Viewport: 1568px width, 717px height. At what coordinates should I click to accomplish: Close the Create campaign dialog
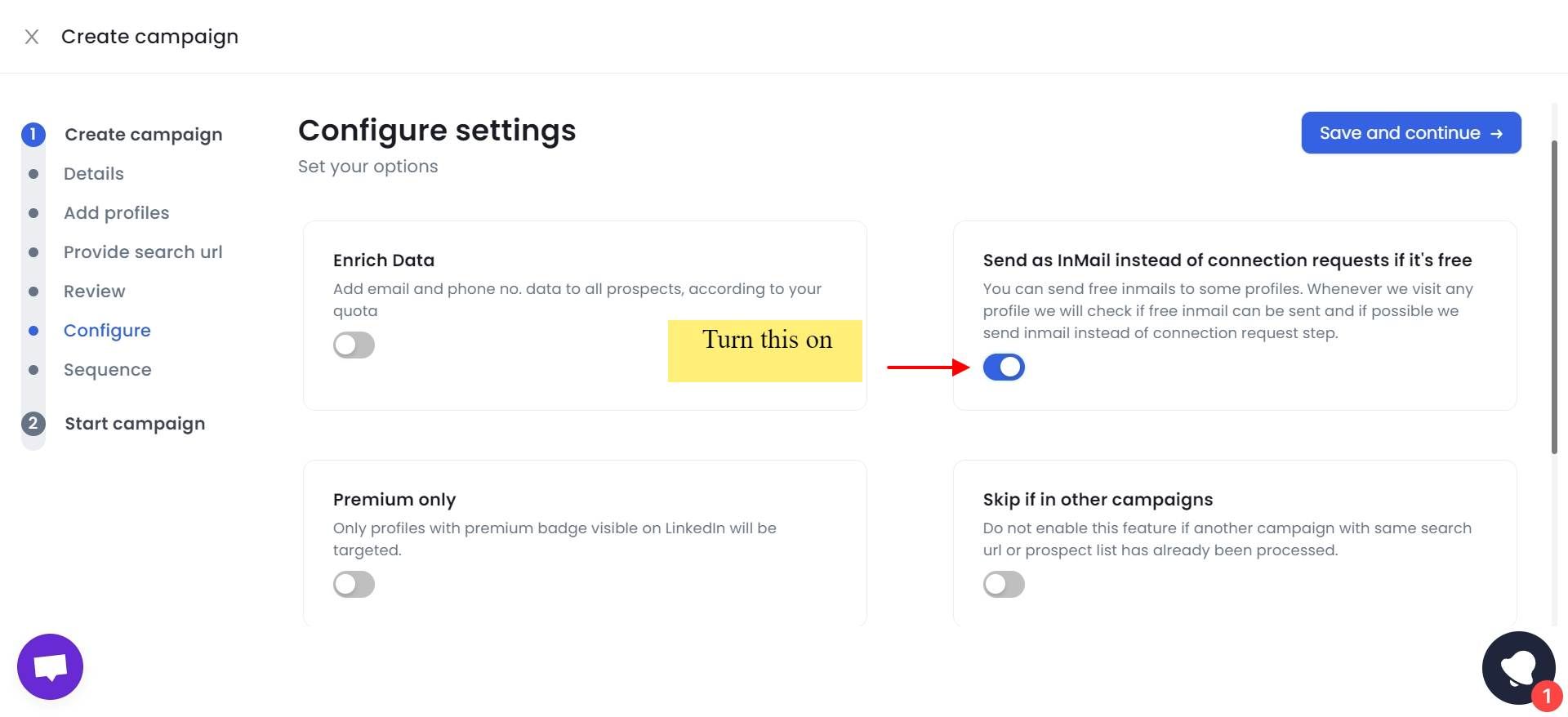pos(31,36)
